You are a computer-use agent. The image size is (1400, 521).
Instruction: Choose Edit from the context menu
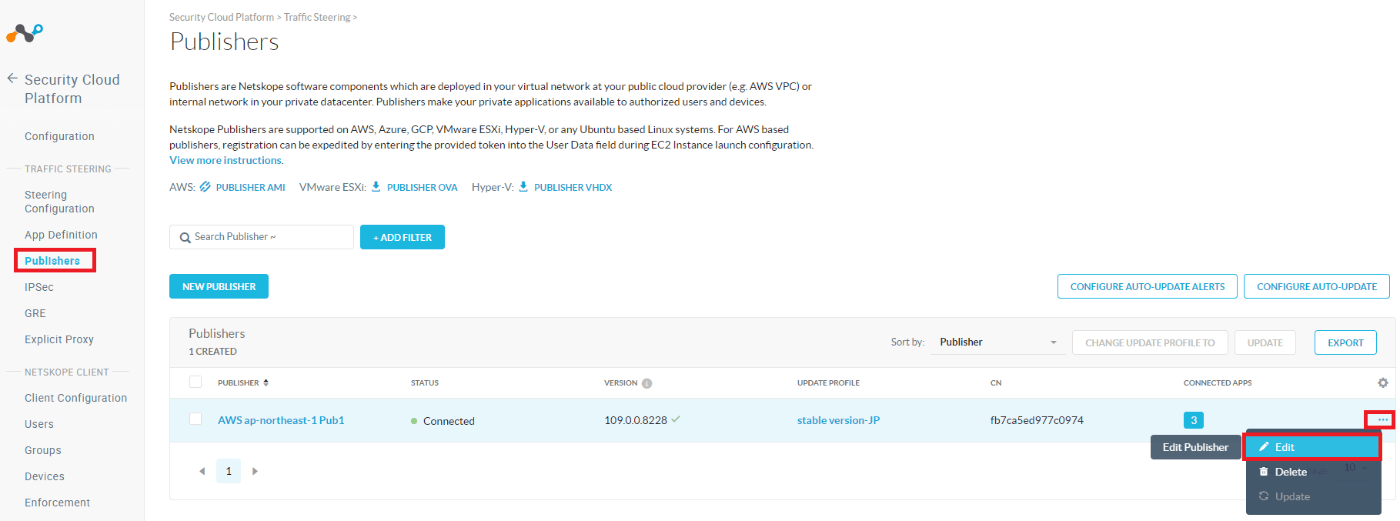click(1313, 447)
